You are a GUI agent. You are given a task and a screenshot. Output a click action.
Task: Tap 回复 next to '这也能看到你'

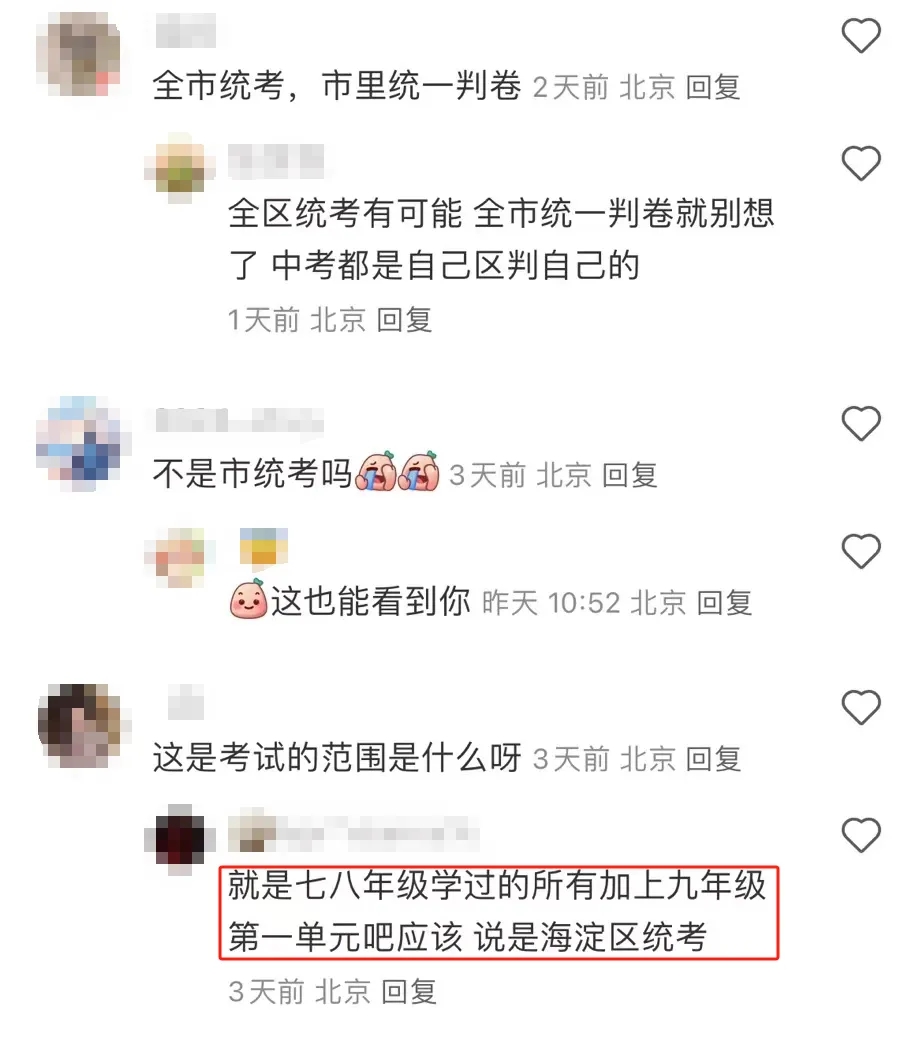[x=725, y=603]
